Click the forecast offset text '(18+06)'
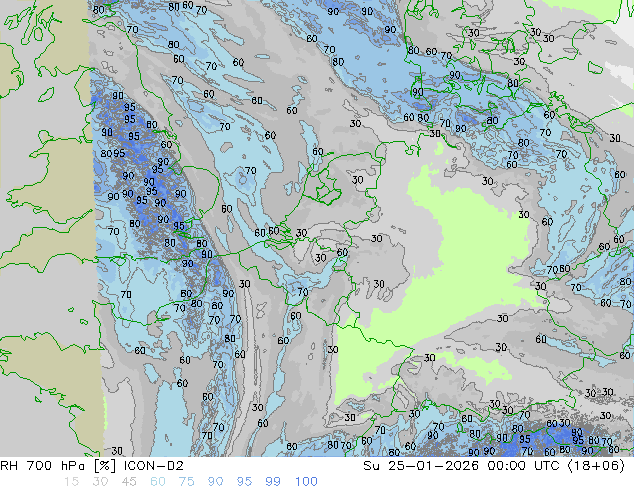Viewport: 634px width, 490px height. pos(596,466)
